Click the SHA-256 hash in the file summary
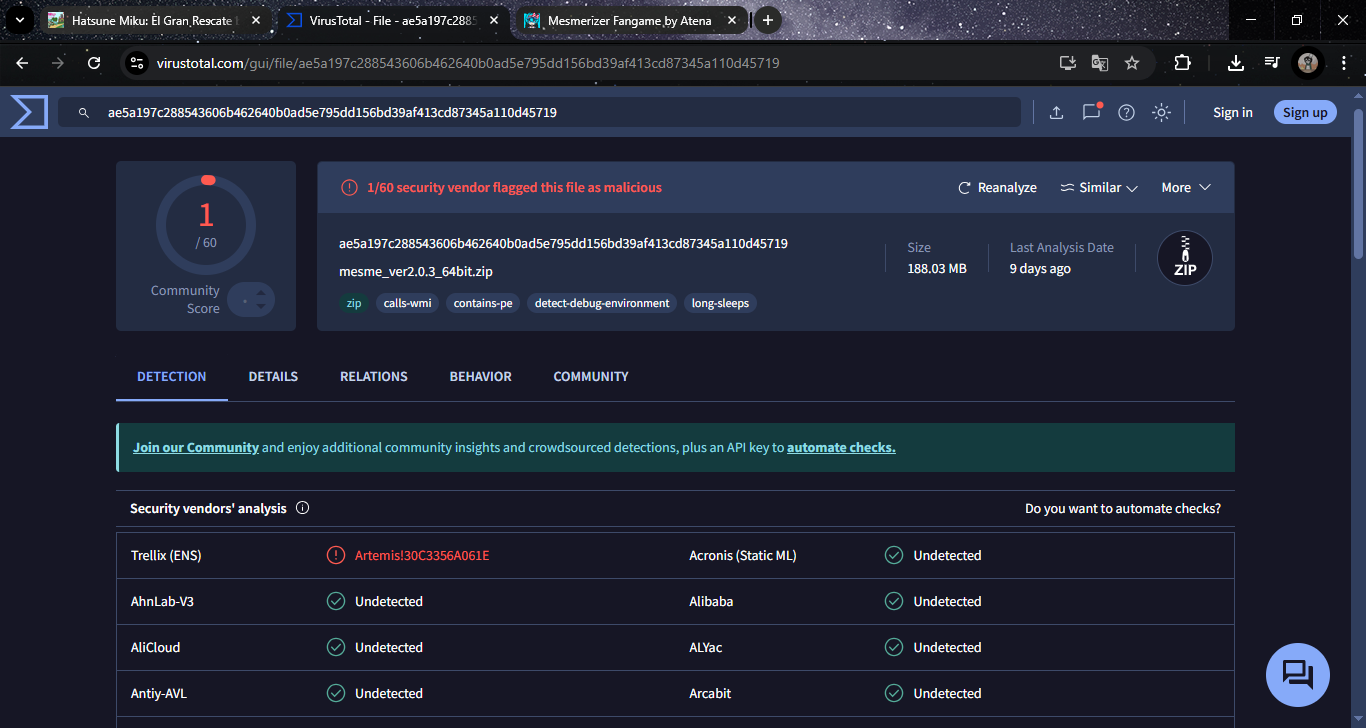 tap(564, 243)
